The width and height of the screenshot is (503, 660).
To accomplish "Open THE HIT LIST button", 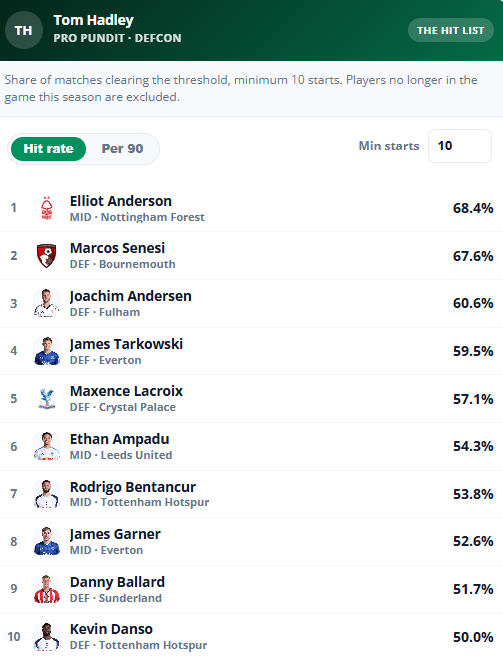I will click(x=450, y=30).
